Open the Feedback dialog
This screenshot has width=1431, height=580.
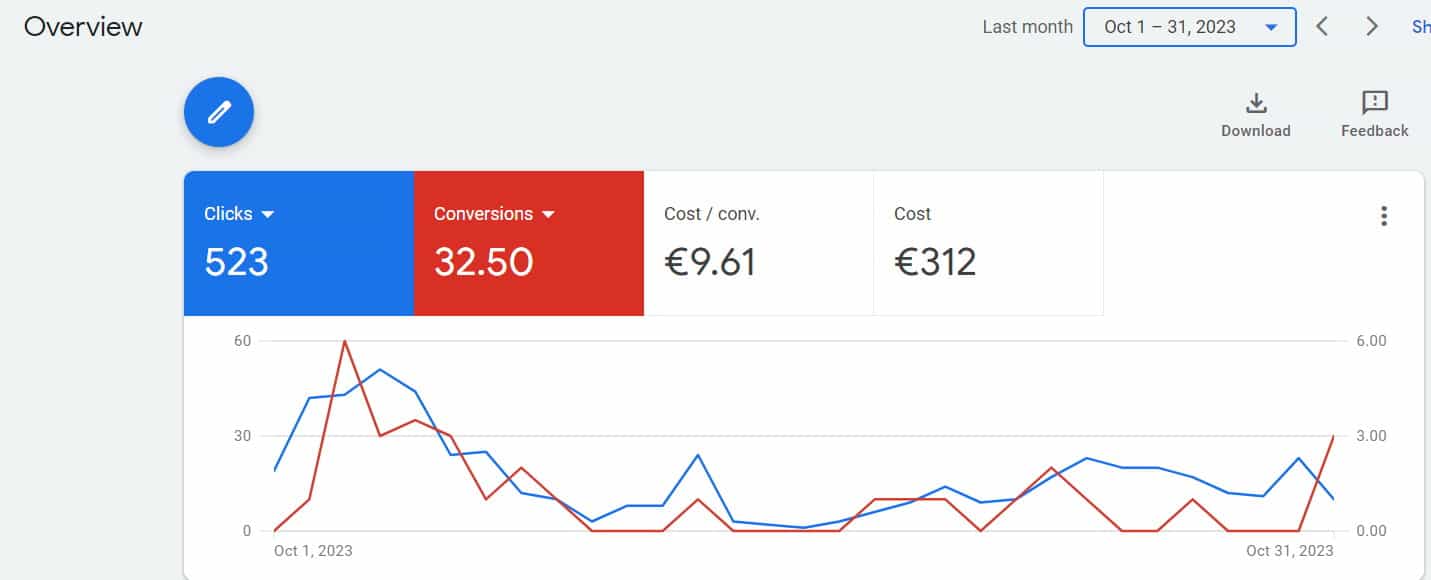pyautogui.click(x=1374, y=115)
